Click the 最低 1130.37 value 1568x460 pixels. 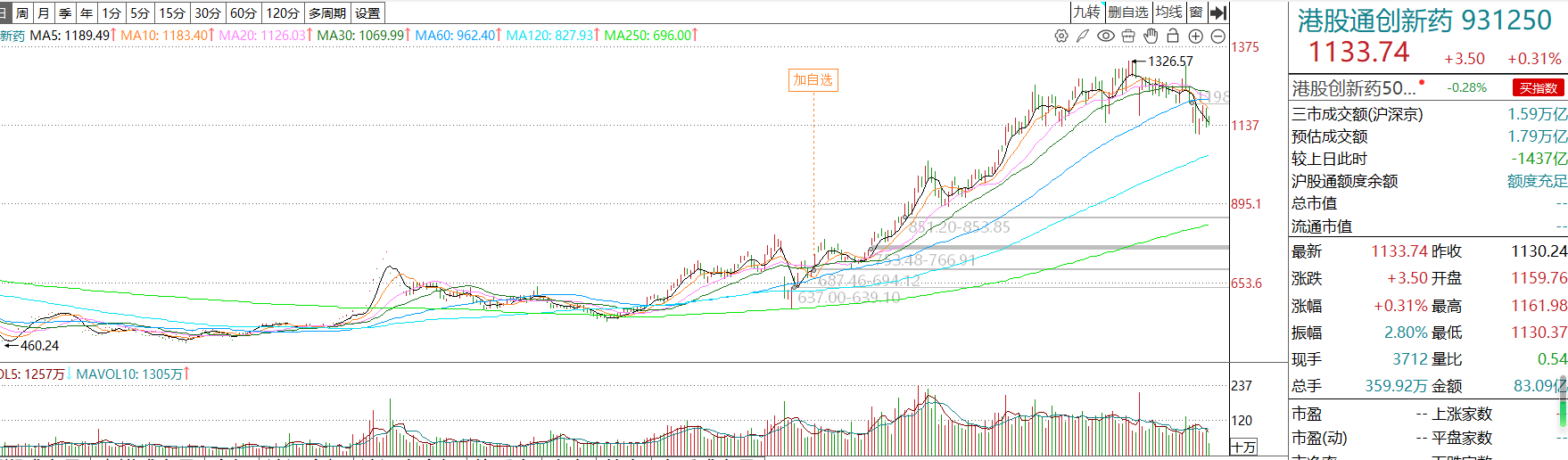click(1539, 333)
